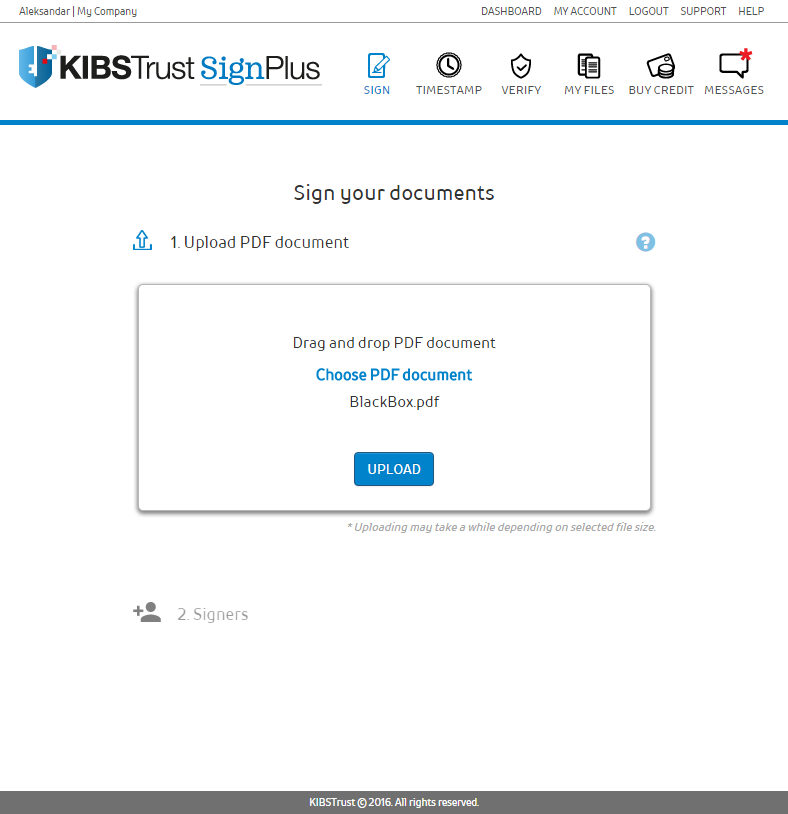This screenshot has width=788, height=814.
Task: Click the KIBSTrust SignPlus logo
Action: (170, 67)
